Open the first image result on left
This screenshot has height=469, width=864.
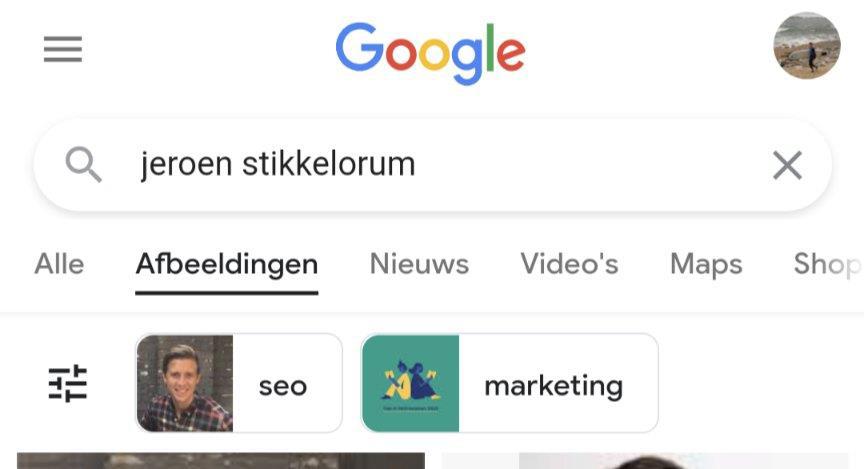(x=221, y=461)
